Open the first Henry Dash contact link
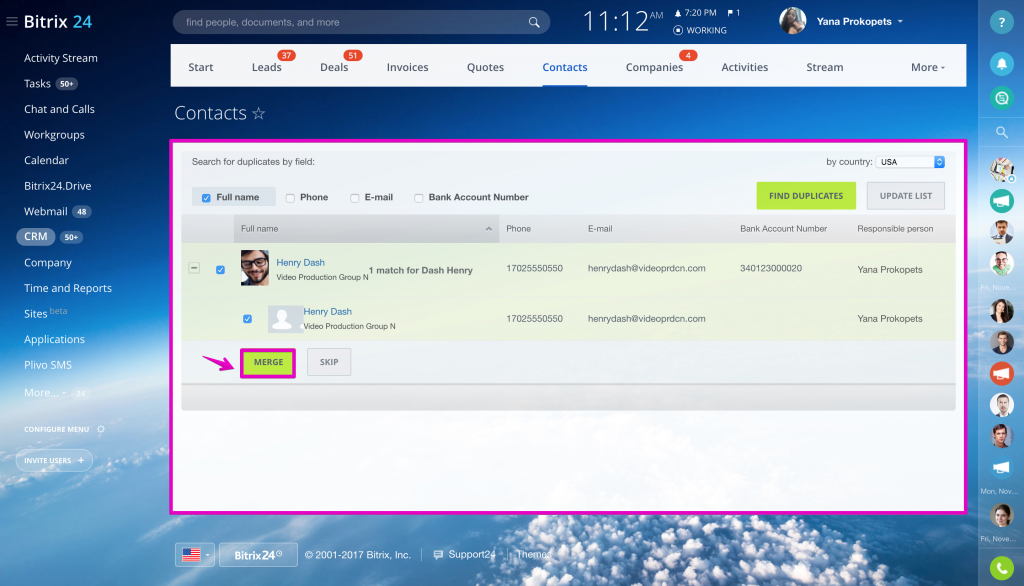The image size is (1024, 586). point(300,263)
